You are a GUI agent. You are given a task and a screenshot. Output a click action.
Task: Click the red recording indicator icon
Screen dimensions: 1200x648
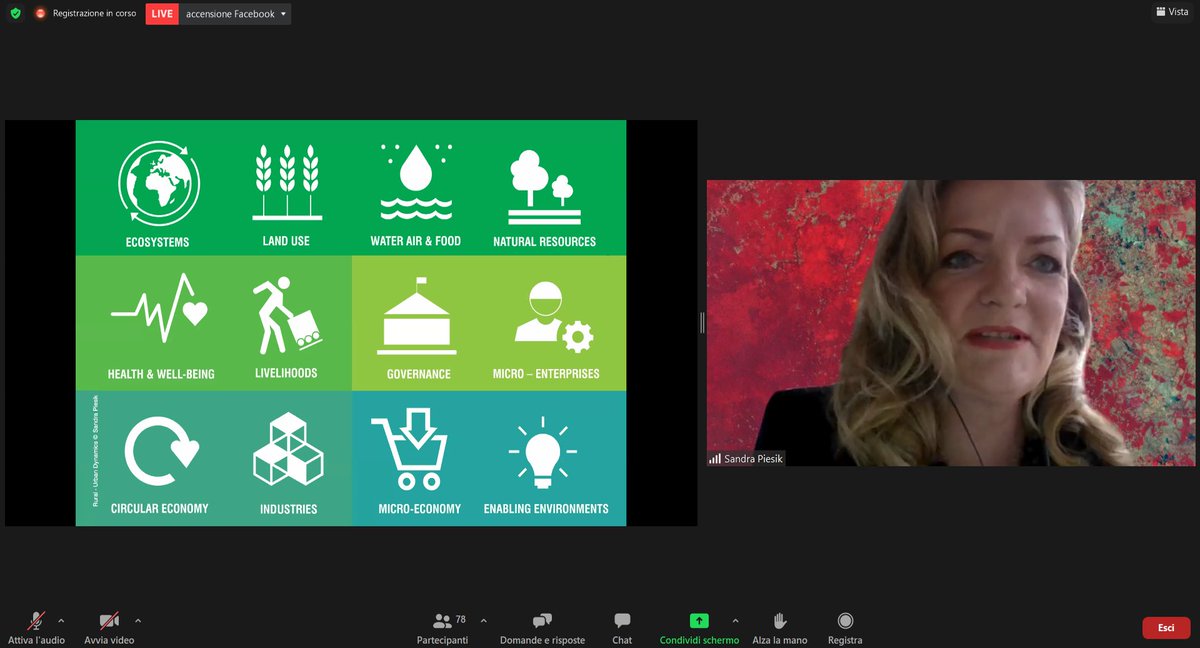point(41,14)
